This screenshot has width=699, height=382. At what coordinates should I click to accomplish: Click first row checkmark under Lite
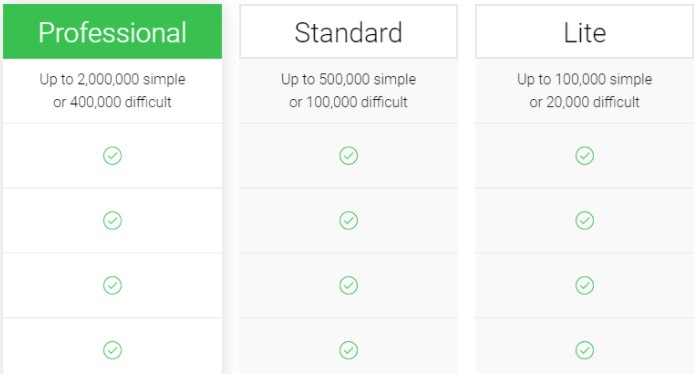click(x=584, y=156)
